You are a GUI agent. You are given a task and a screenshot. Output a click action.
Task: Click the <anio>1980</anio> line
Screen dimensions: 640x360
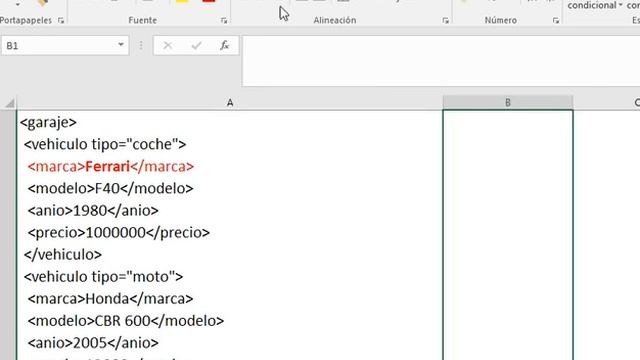pyautogui.click(x=93, y=210)
